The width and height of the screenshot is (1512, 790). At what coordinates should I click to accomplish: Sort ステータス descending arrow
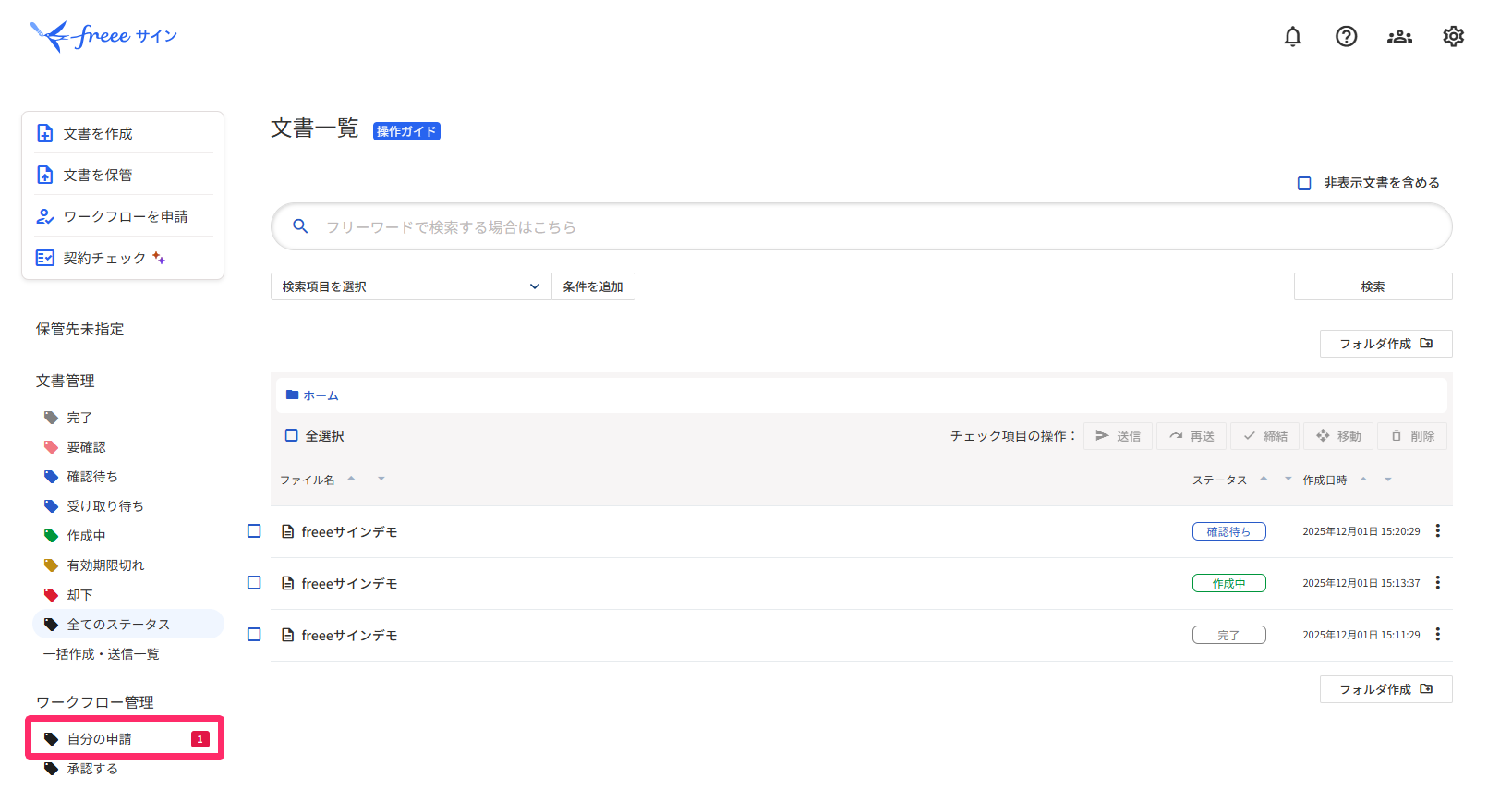point(1288,479)
